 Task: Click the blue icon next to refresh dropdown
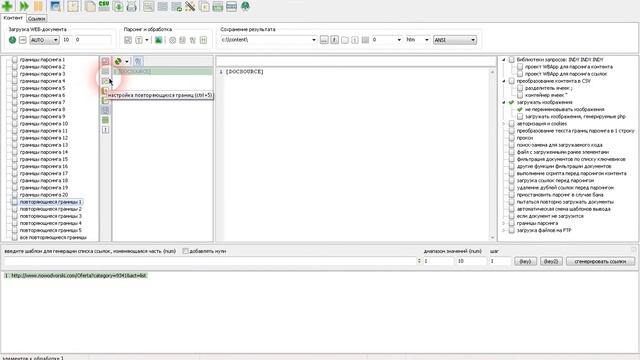pos(138,61)
